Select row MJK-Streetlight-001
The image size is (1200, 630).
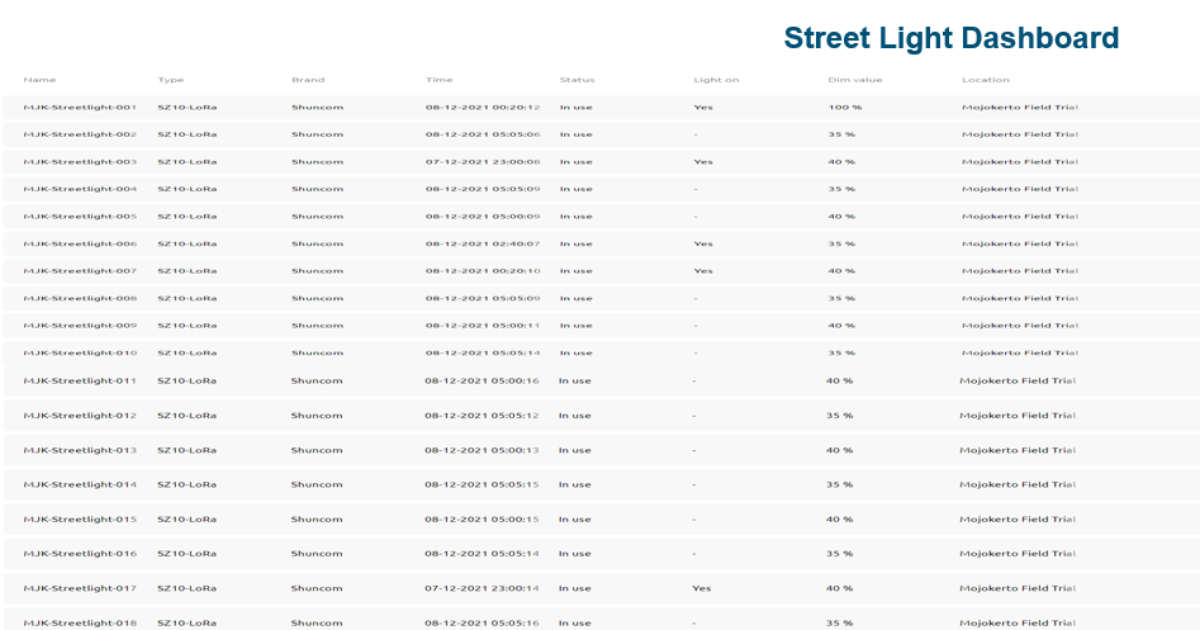600,107
